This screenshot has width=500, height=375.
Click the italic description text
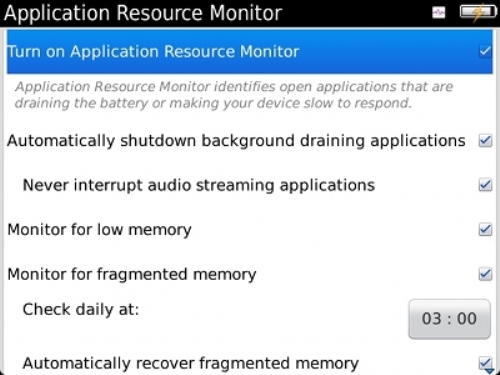pyautogui.click(x=234, y=95)
